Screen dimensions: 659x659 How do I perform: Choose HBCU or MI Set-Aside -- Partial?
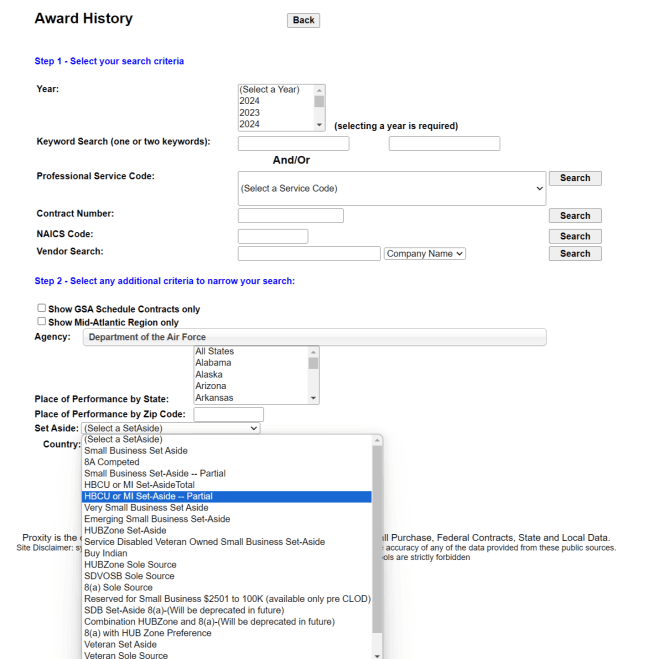[227, 496]
